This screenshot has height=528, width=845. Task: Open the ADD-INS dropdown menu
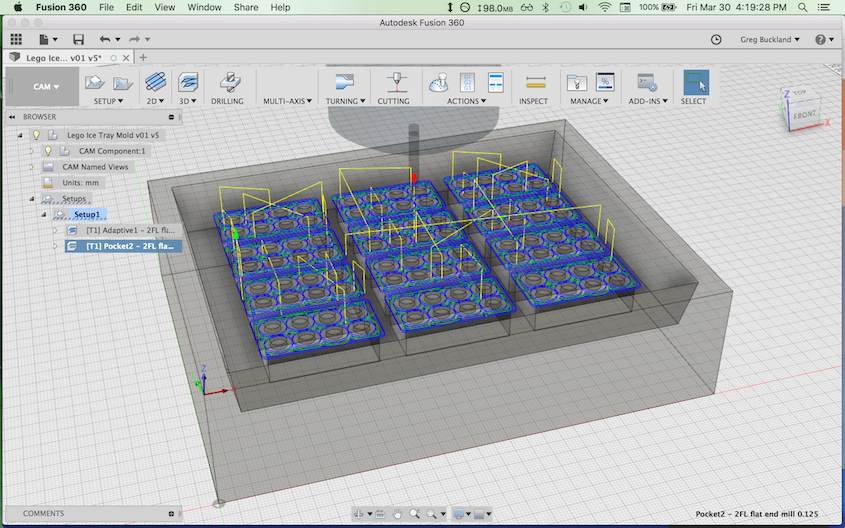(x=648, y=101)
